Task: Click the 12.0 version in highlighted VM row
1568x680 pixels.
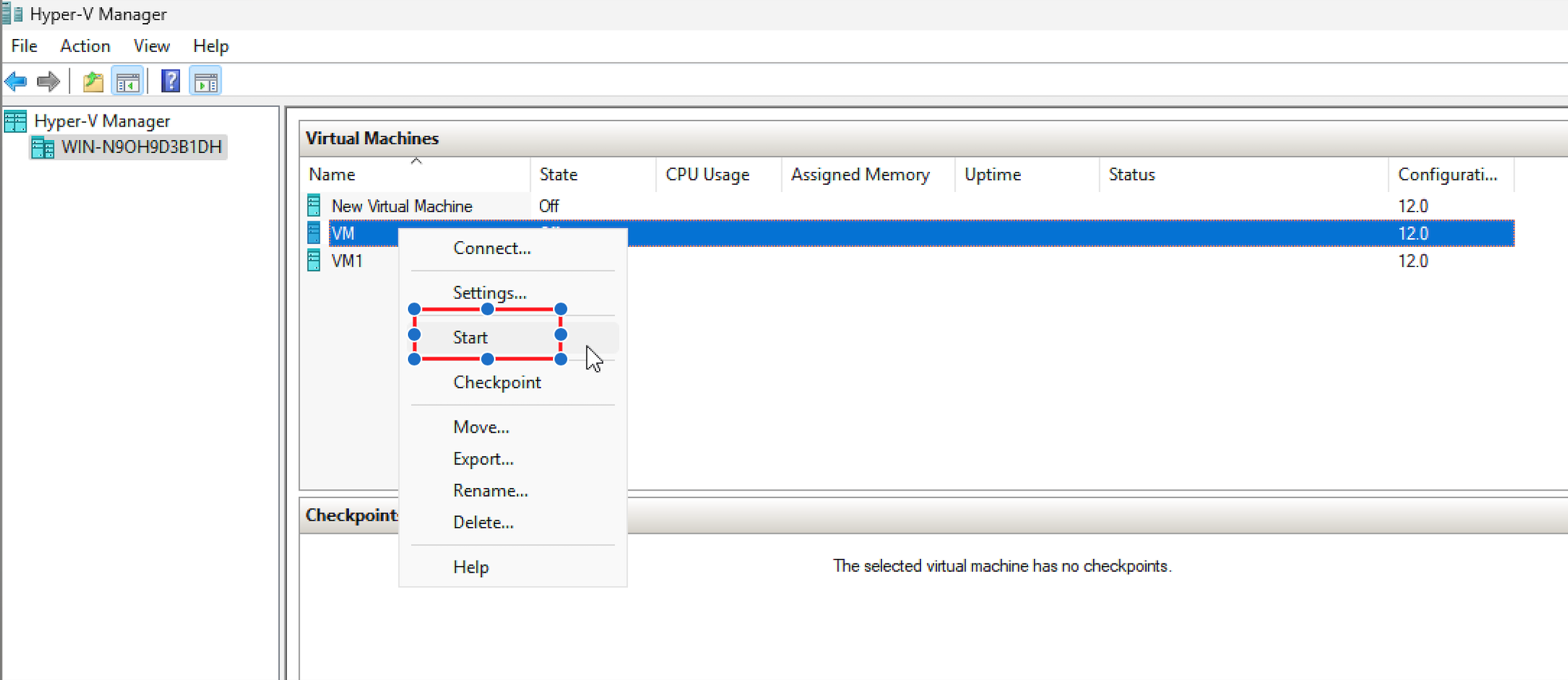Action: (1413, 233)
